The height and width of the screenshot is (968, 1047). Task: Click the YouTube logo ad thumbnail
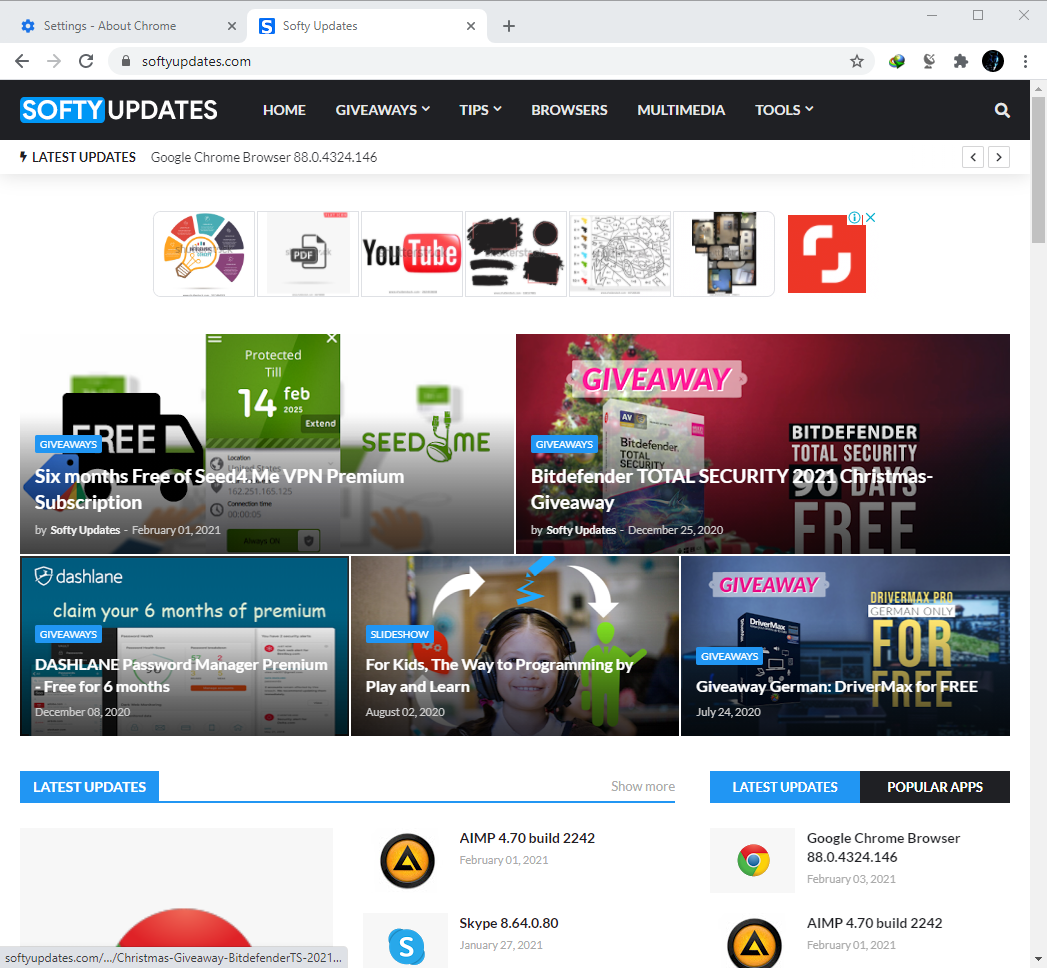412,254
